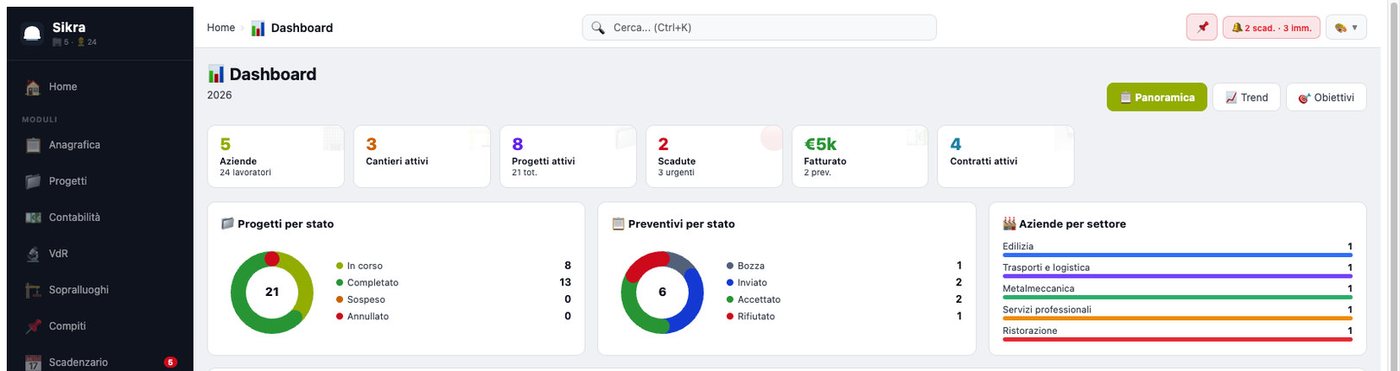Image resolution: width=1400 pixels, height=371 pixels.
Task: Click the chart icon beside Dashboard breadcrumb
Action: 258,28
